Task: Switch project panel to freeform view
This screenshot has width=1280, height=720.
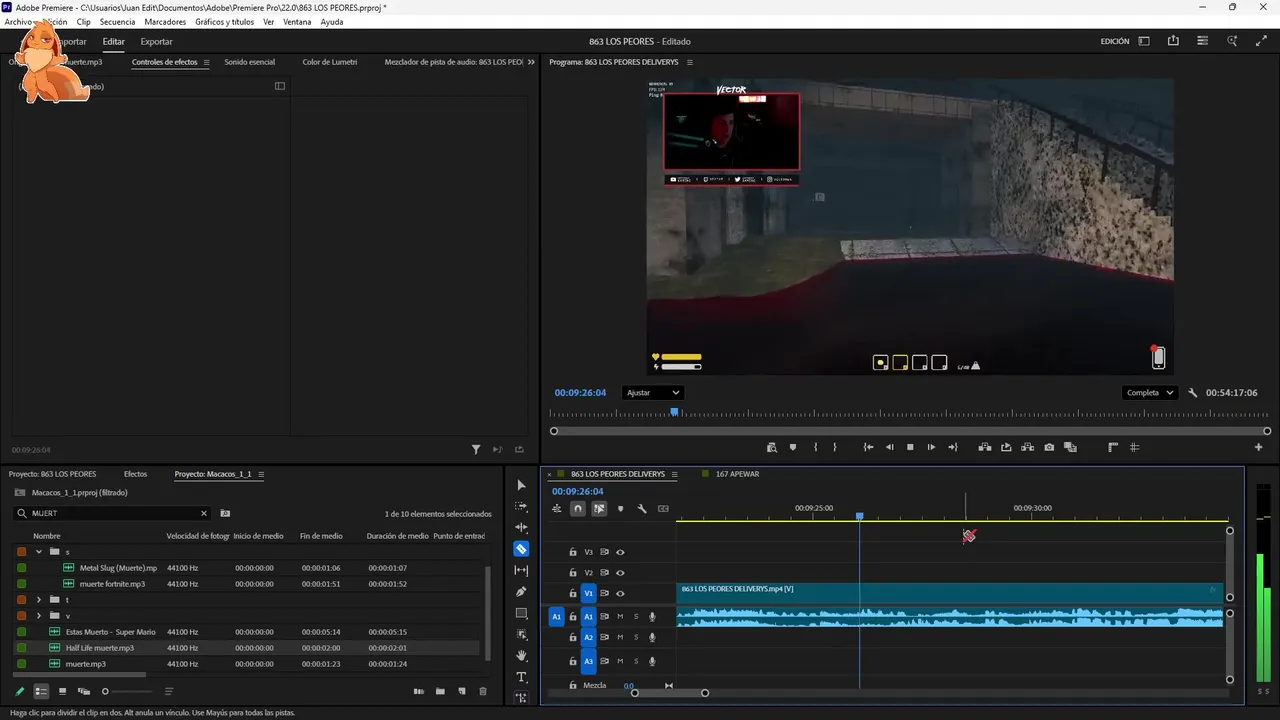Action: [x=84, y=691]
